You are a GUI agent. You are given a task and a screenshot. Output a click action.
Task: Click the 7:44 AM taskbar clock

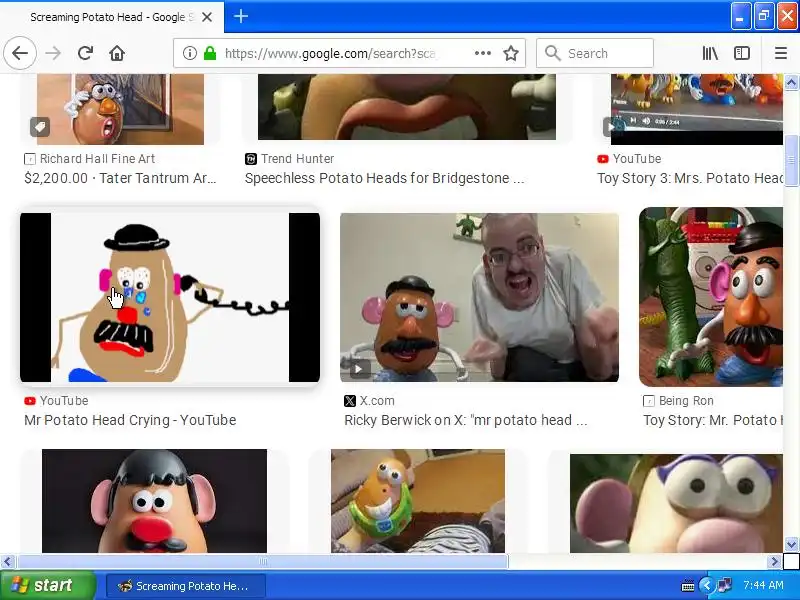[763, 585]
